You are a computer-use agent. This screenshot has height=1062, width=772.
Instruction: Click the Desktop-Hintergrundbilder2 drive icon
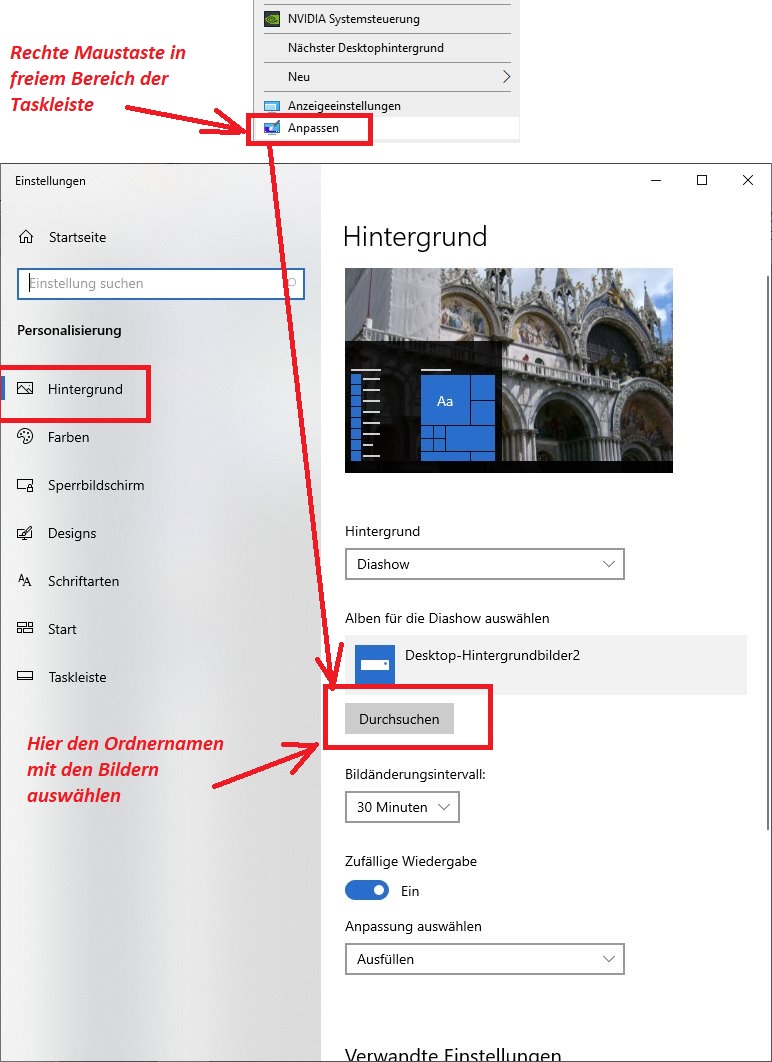pos(375,665)
